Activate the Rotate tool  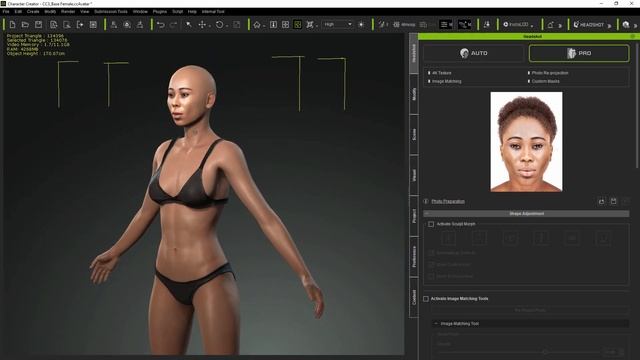coord(220,25)
